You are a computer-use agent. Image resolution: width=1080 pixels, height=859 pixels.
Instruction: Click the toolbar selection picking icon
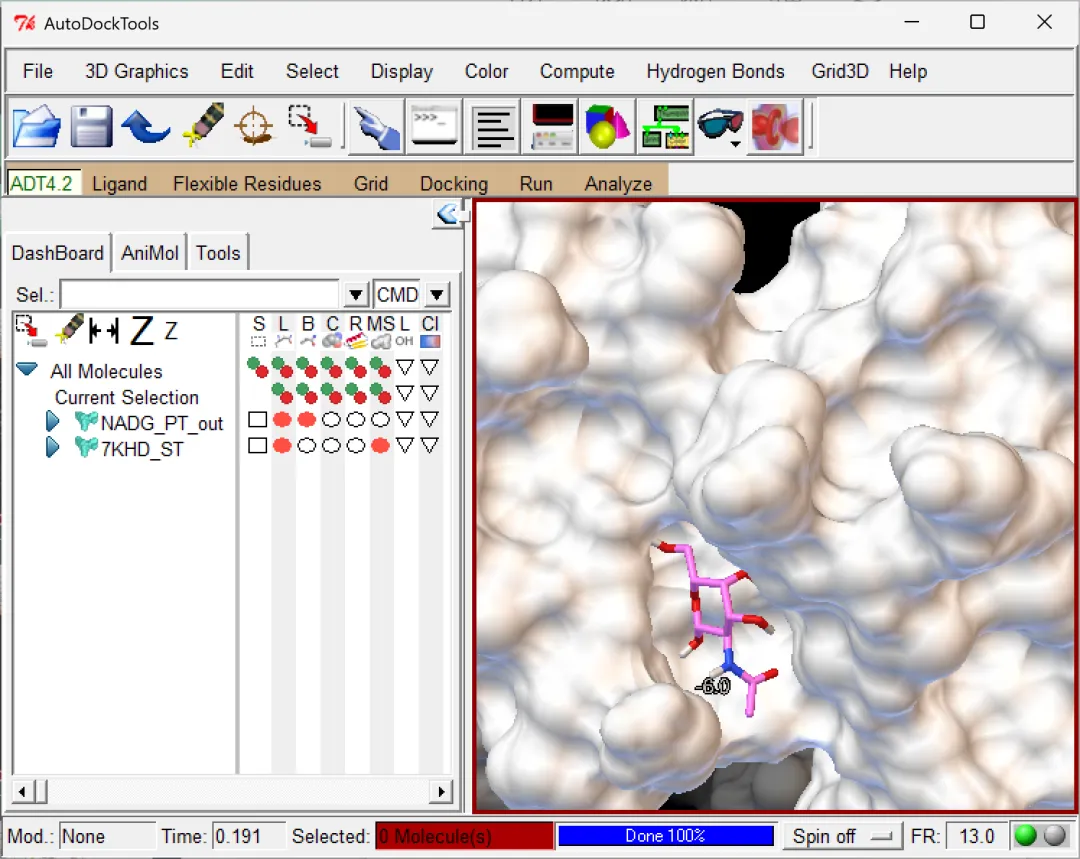click(309, 126)
